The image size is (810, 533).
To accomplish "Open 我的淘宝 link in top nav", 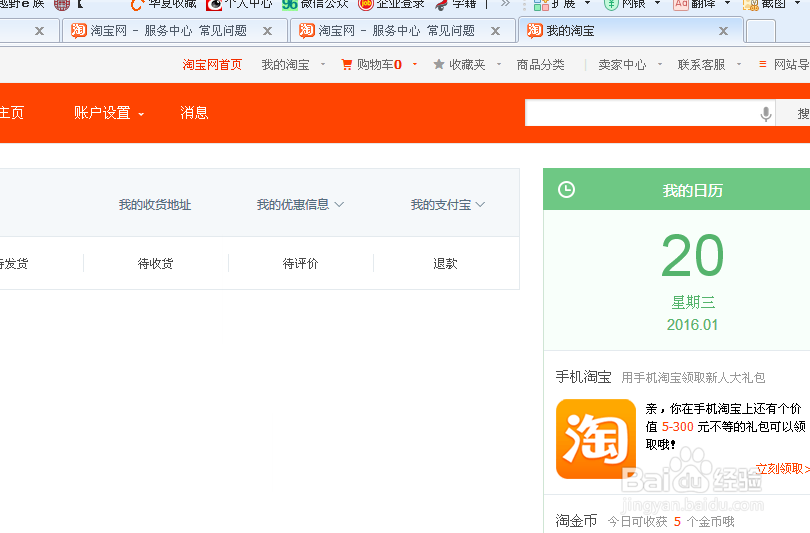I will 285,65.
